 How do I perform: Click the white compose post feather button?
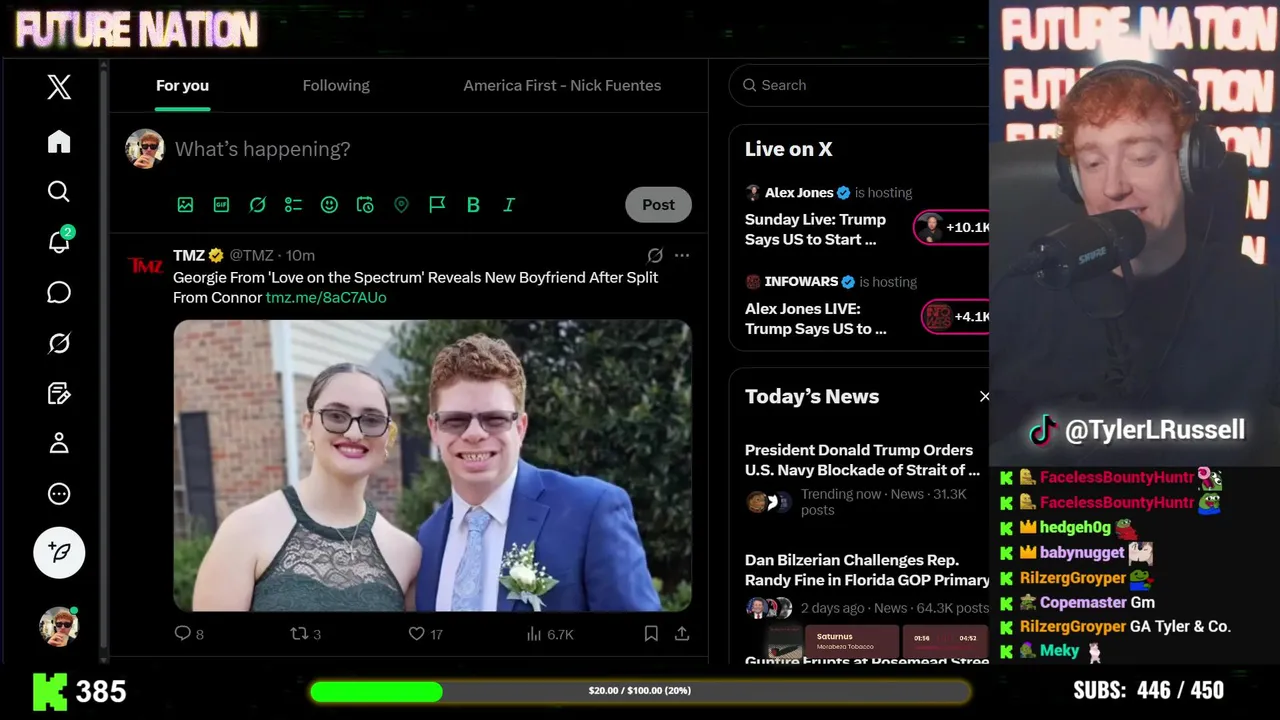coord(59,552)
